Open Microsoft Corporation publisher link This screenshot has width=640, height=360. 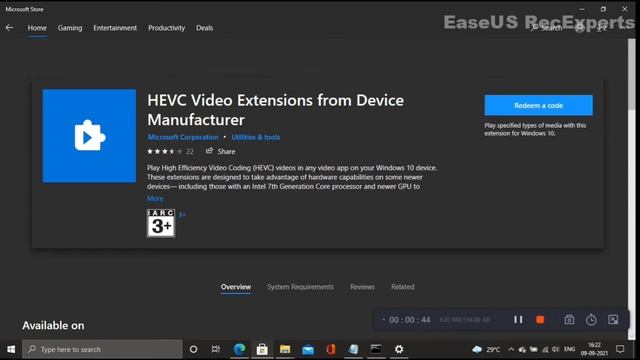(x=183, y=137)
